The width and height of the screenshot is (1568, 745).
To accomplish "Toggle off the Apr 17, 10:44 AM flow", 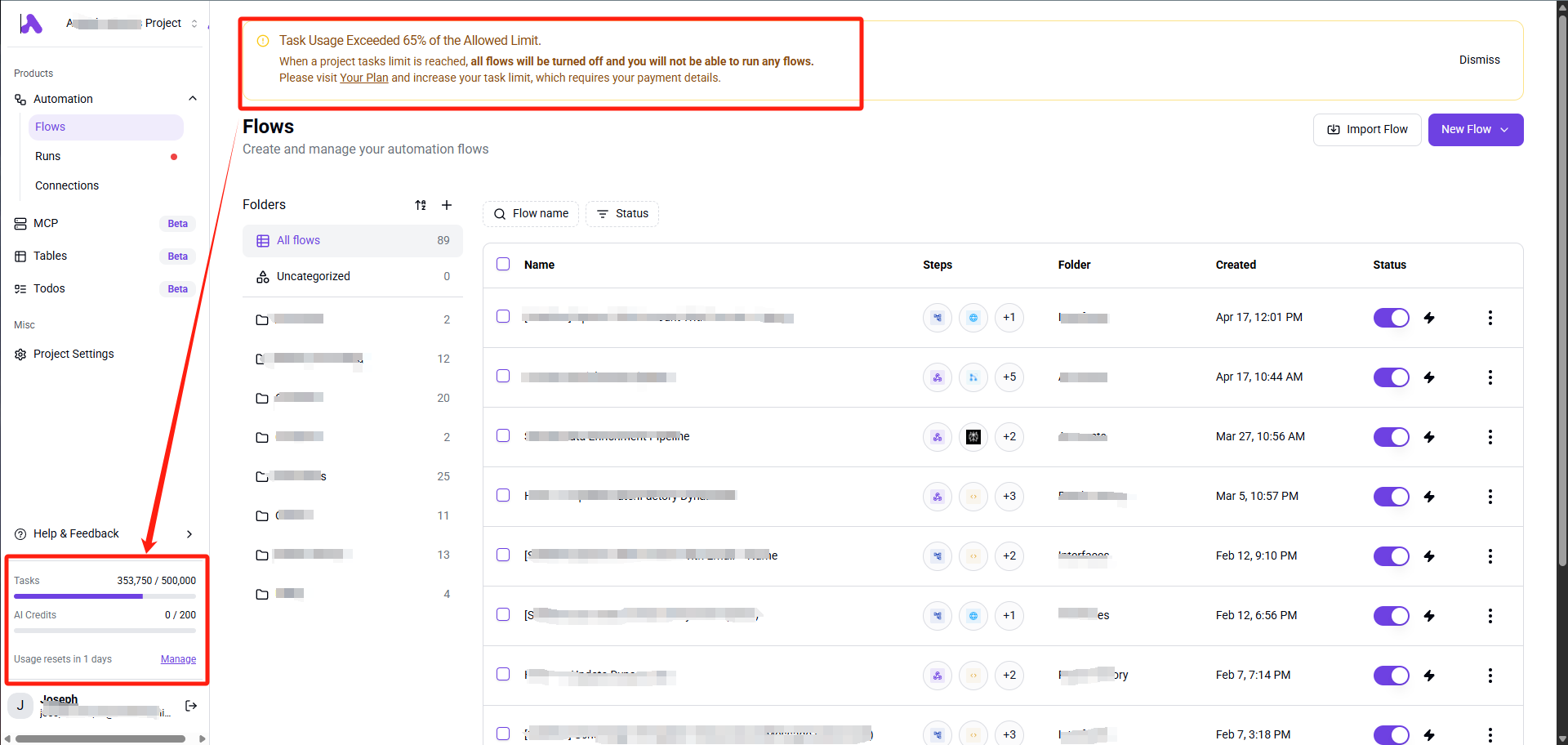I will pos(1392,377).
